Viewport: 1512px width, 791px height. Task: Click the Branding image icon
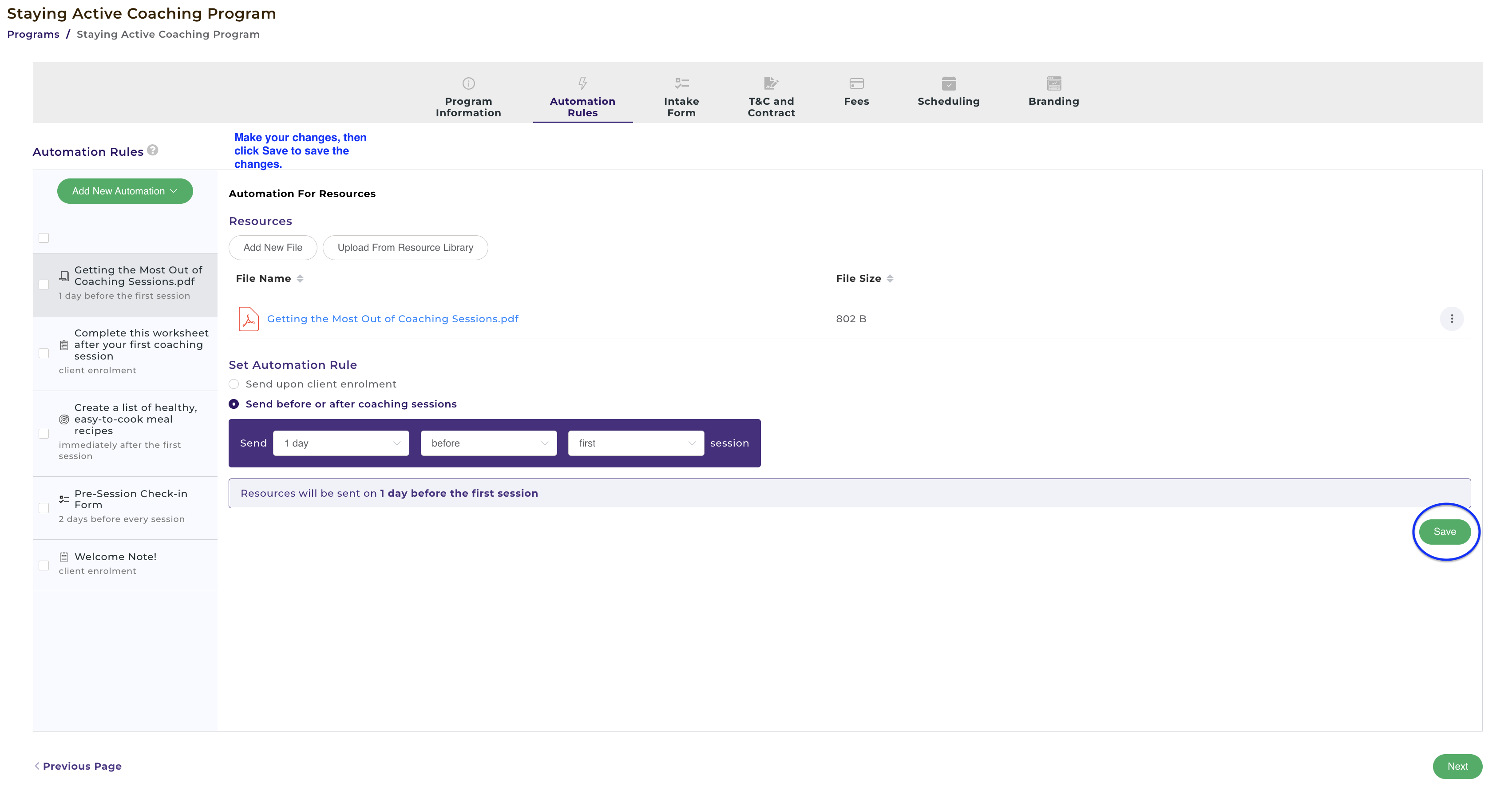1053,83
